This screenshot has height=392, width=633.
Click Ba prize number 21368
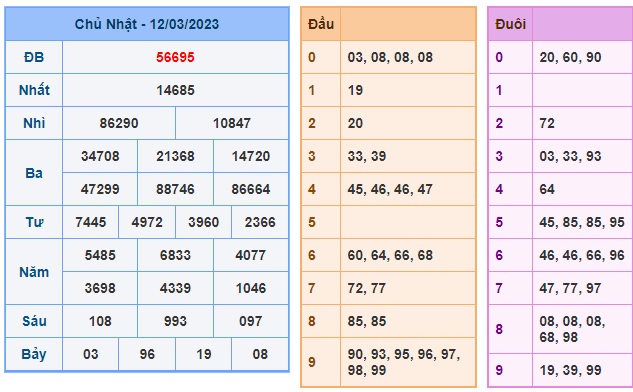pos(175,156)
